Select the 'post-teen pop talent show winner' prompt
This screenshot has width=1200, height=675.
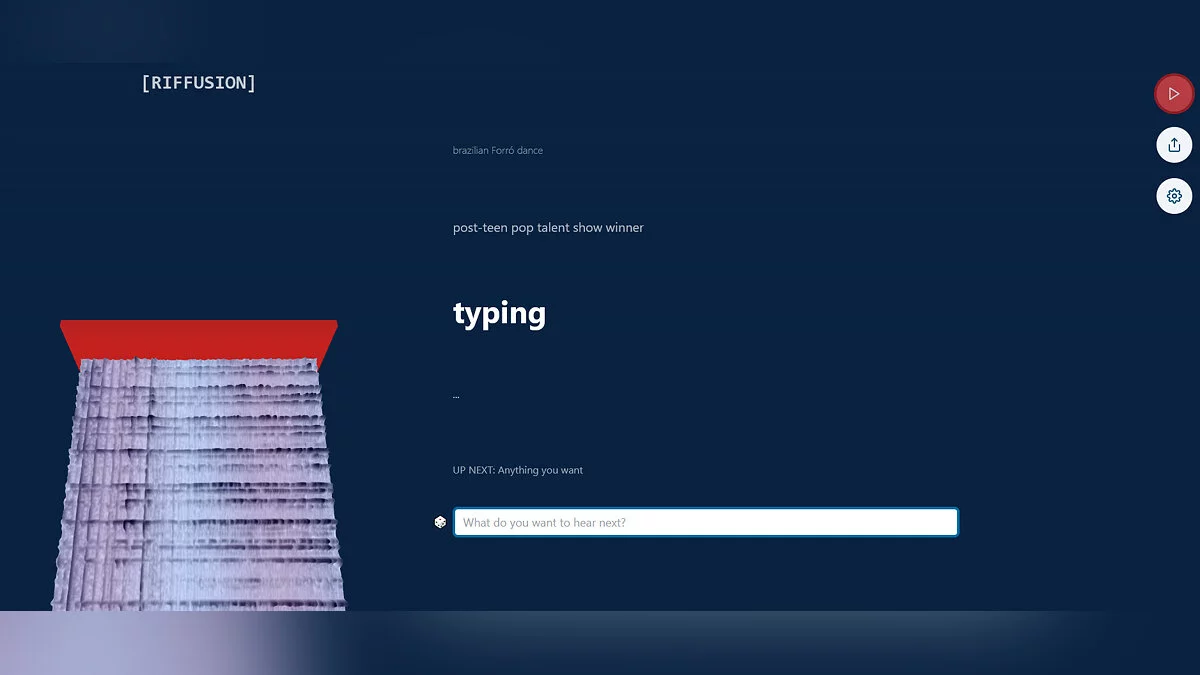(548, 228)
